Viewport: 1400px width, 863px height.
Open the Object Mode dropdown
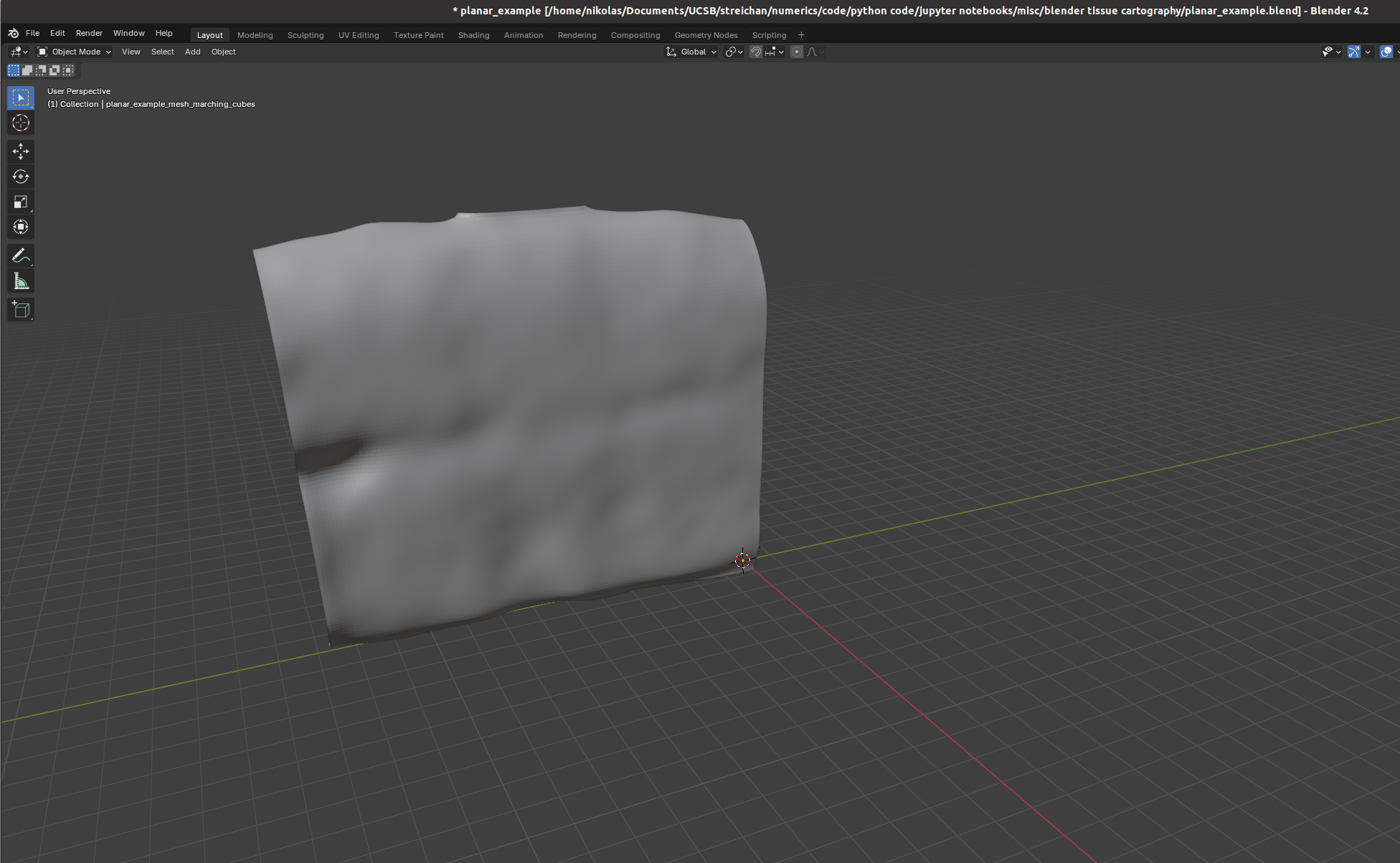[x=75, y=52]
